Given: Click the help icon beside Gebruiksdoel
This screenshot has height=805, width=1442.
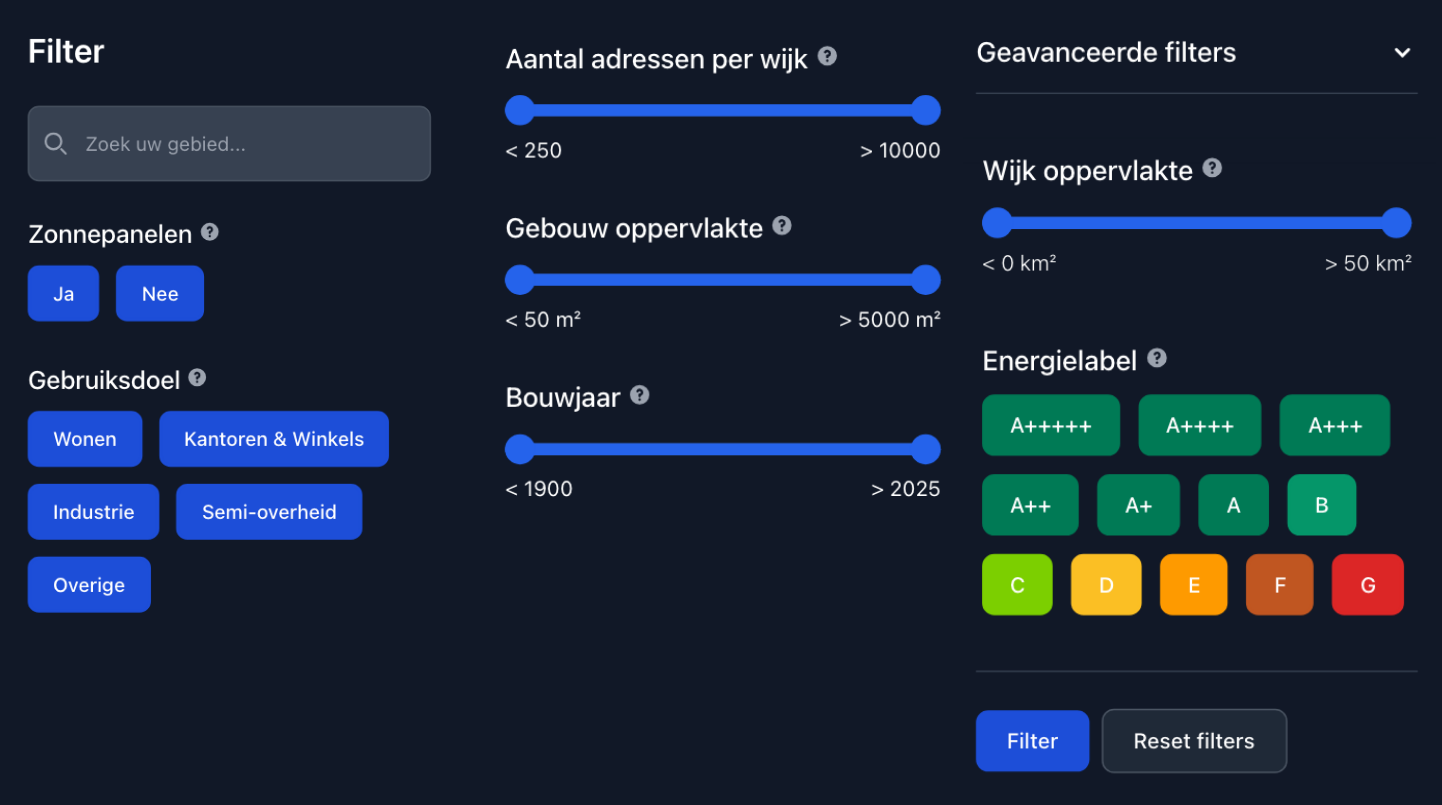Looking at the screenshot, I should (197, 378).
